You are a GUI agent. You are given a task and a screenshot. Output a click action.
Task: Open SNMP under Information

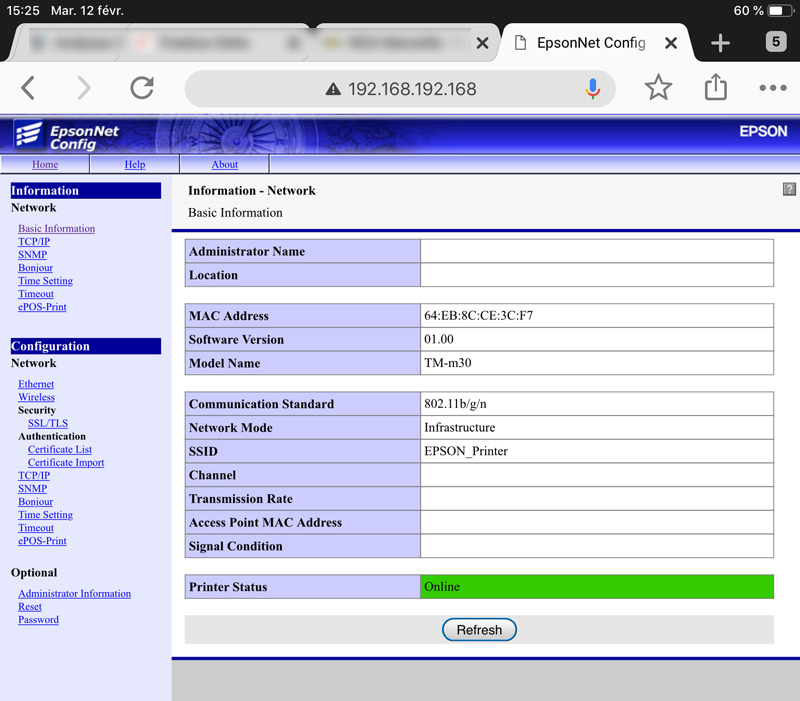pyautogui.click(x=33, y=255)
